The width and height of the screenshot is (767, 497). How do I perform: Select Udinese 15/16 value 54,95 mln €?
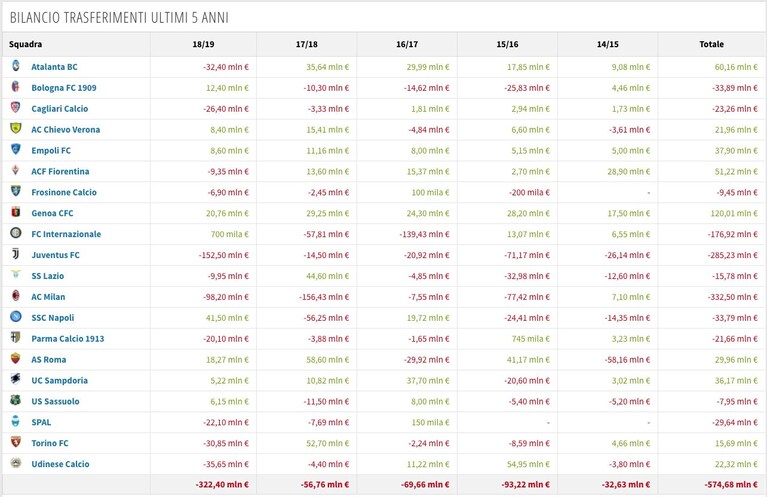(528, 464)
